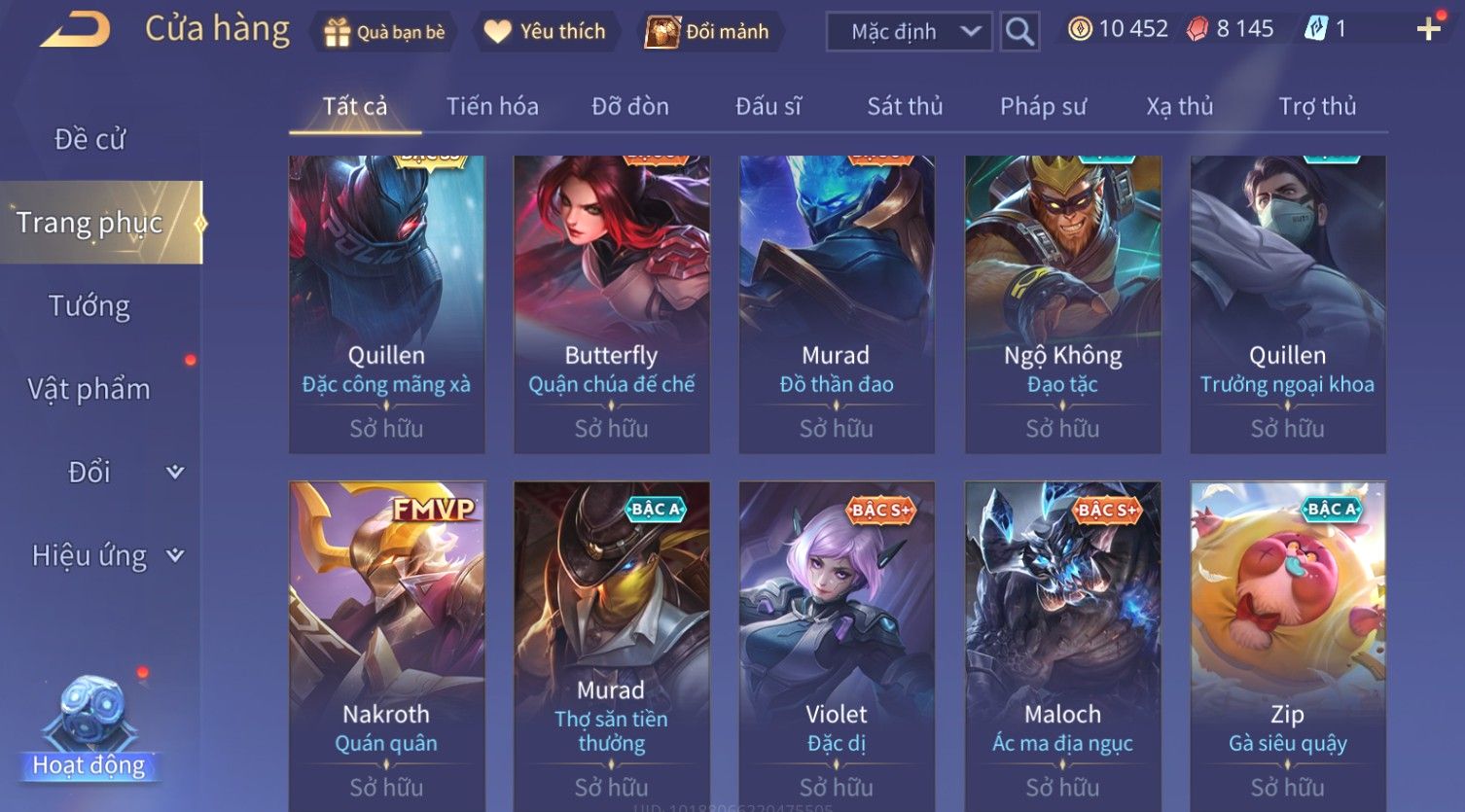1465x812 pixels.
Task: Add currency with the plus icon
Action: click(x=1429, y=29)
